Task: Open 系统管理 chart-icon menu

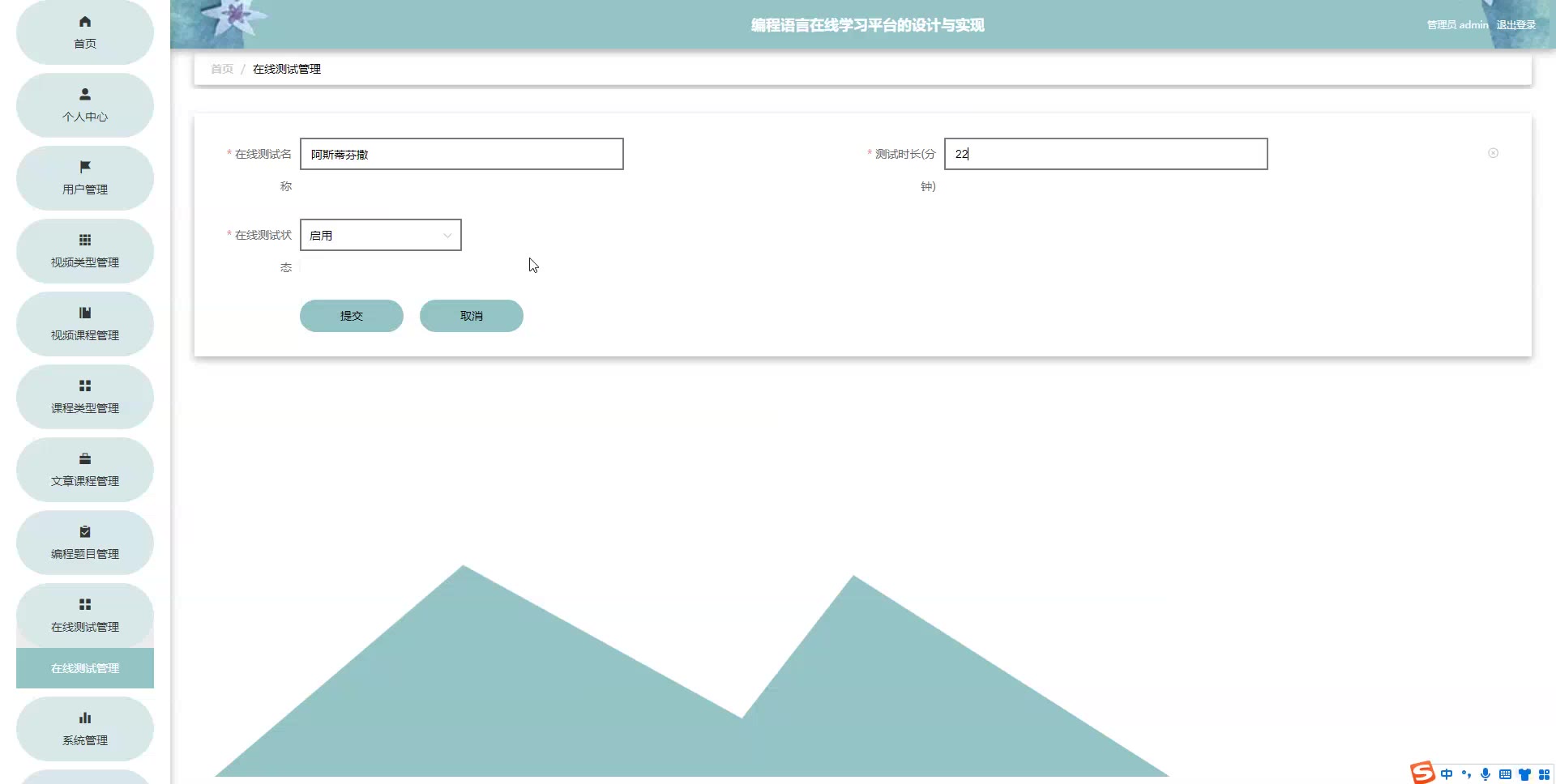Action: pos(85,729)
